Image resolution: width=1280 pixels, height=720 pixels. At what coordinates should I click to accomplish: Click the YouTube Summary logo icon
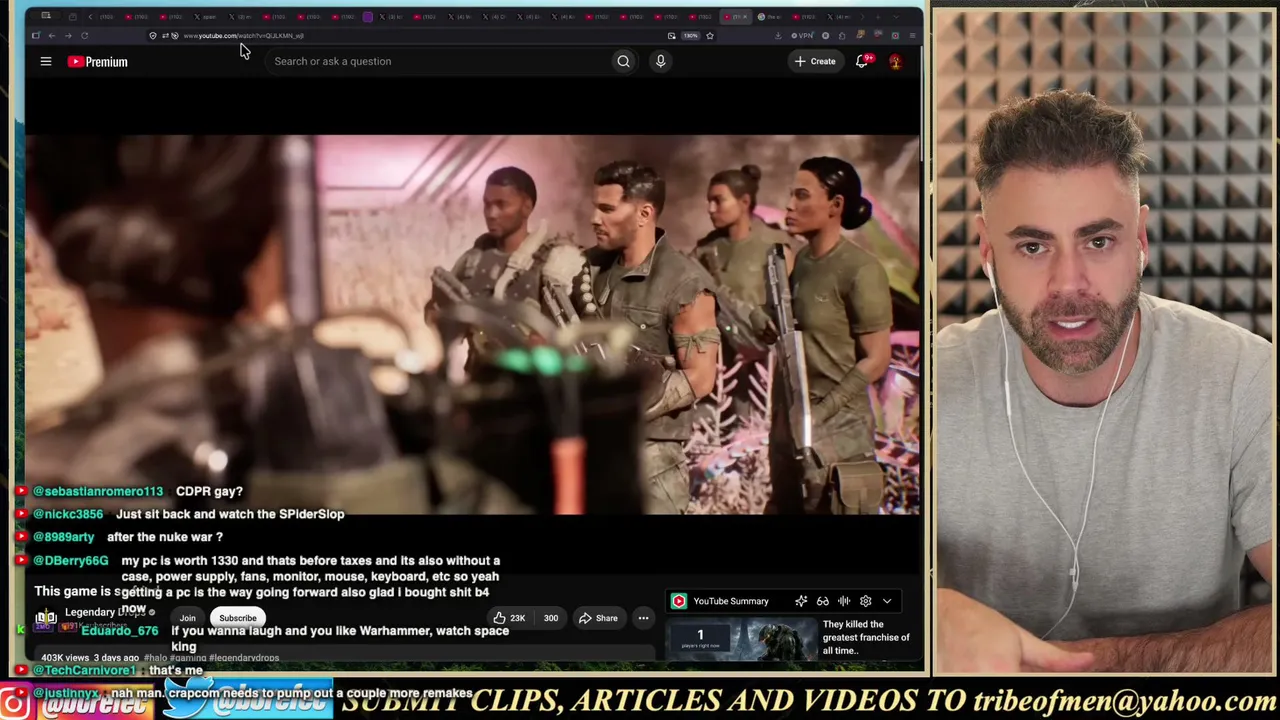coord(679,601)
